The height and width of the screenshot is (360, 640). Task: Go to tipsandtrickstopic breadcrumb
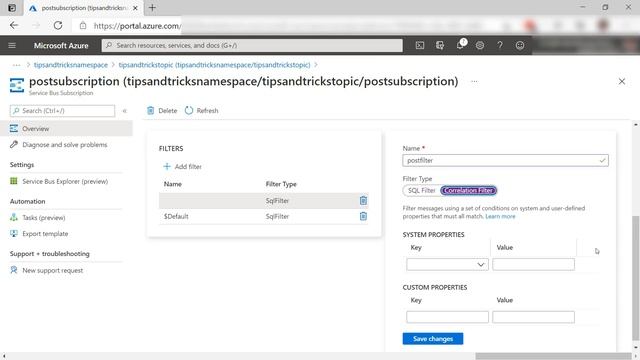click(214, 65)
